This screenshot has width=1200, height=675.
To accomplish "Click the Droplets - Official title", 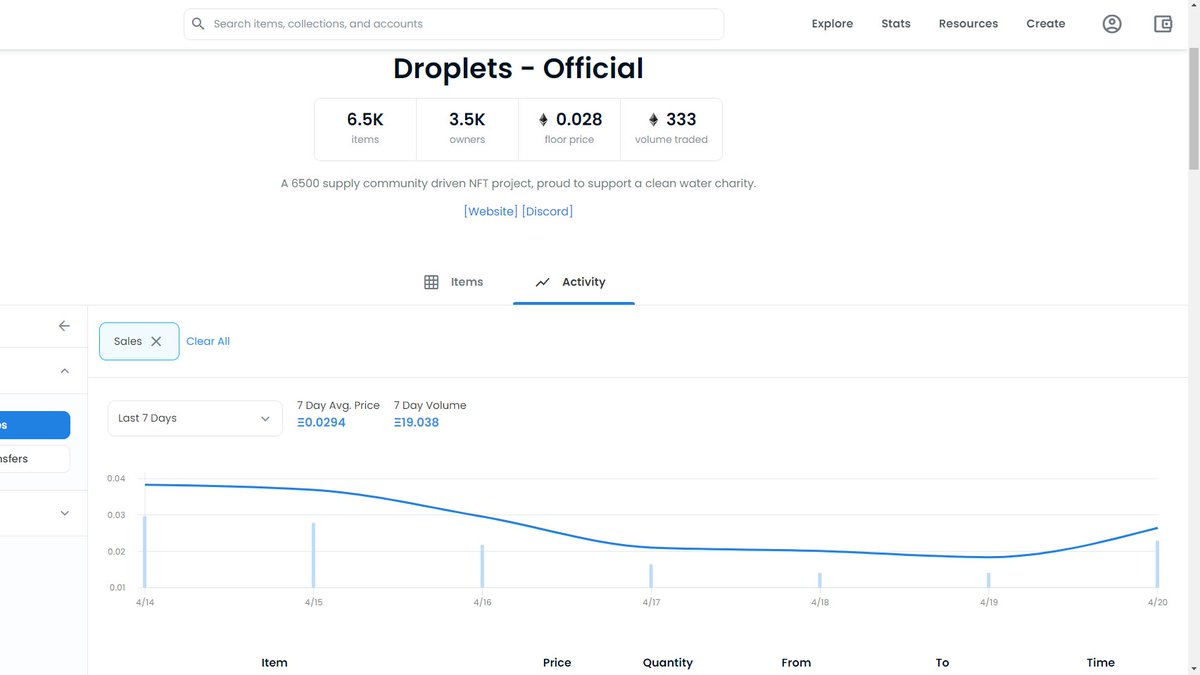I will tap(518, 68).
